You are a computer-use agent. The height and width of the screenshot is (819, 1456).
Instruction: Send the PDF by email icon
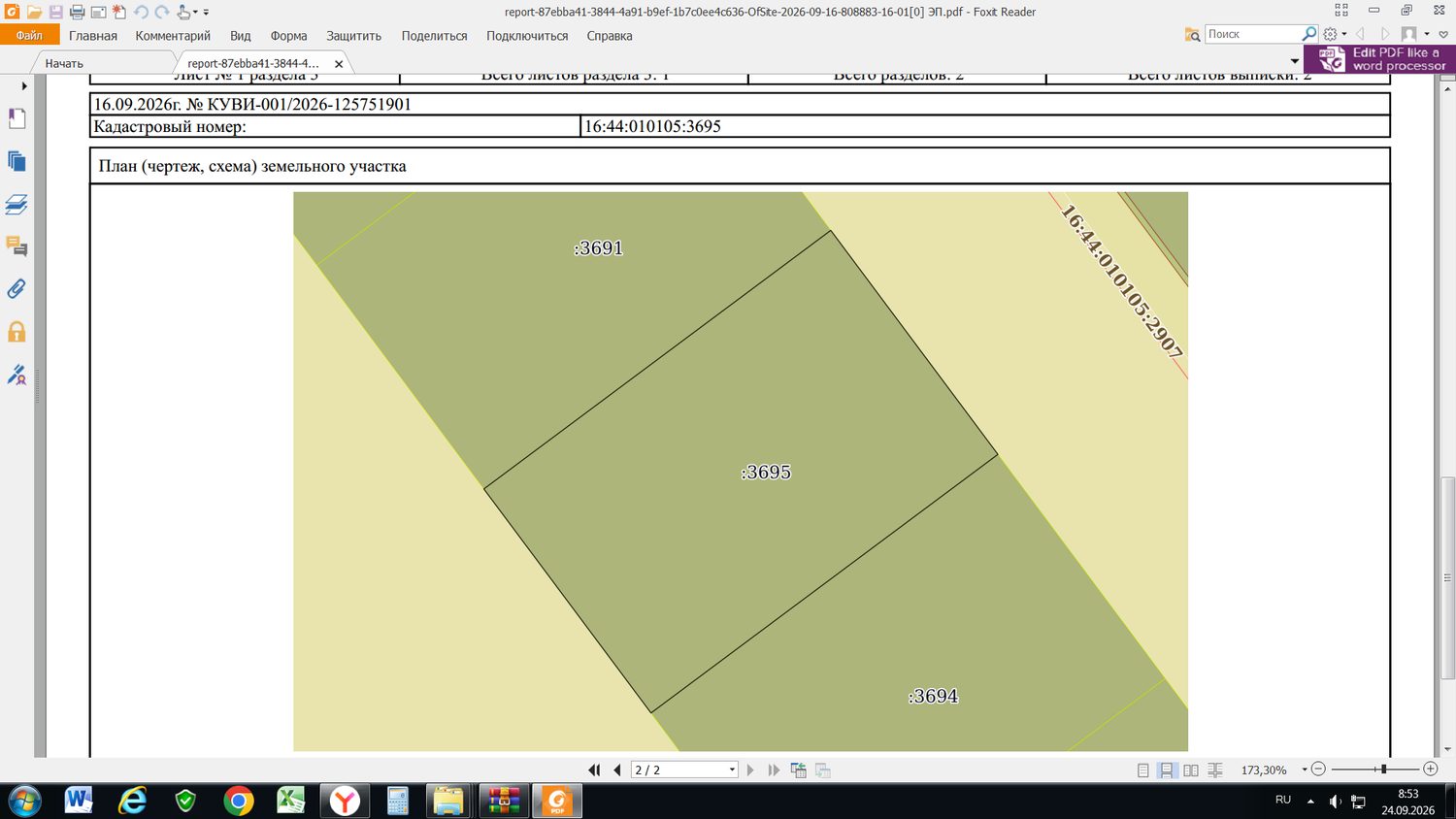pos(99,13)
